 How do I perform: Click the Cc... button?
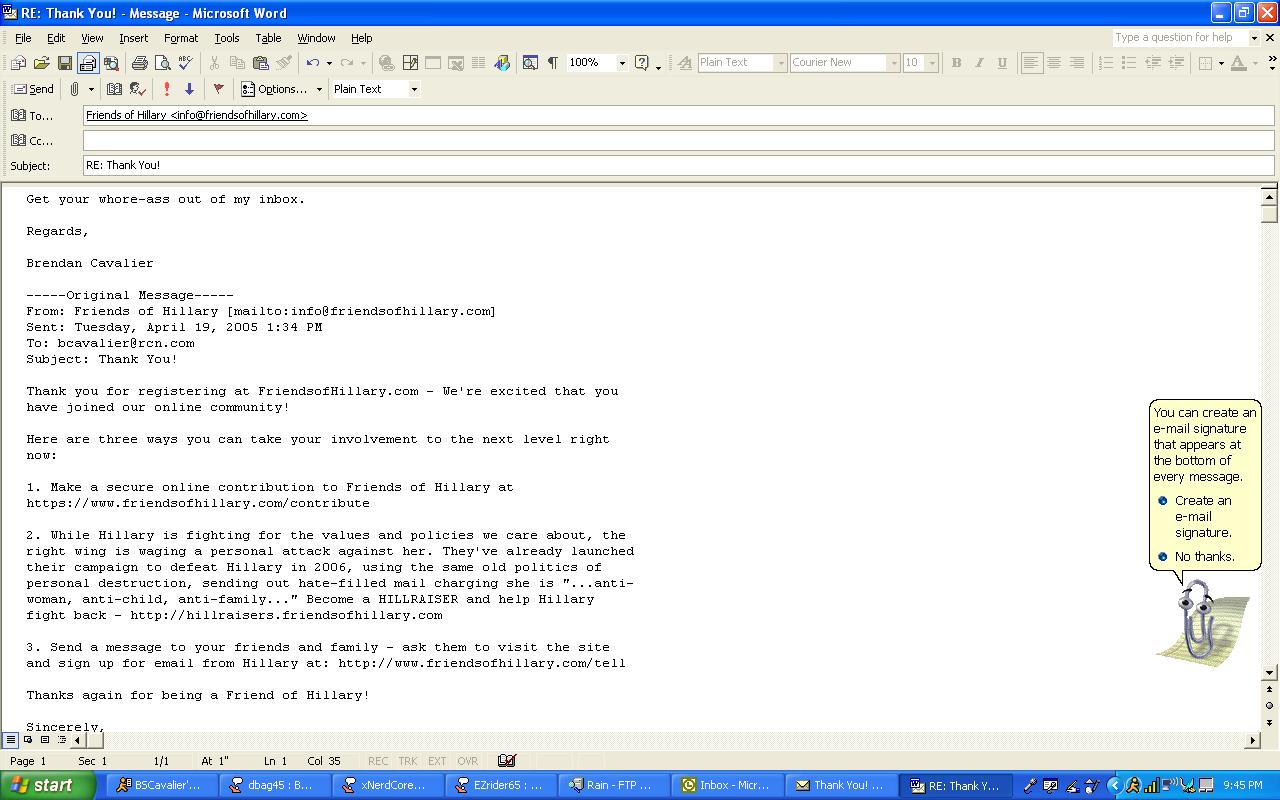click(32, 141)
